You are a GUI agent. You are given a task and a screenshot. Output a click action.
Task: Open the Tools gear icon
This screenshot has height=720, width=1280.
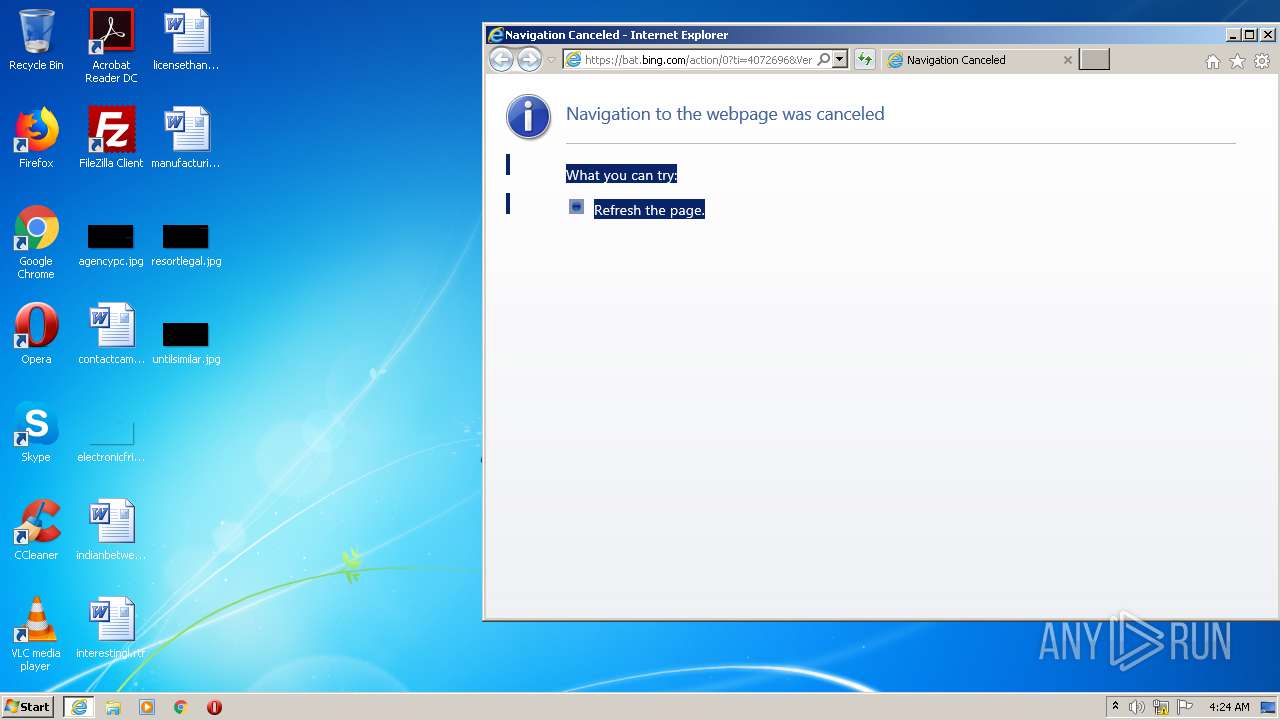(x=1262, y=61)
